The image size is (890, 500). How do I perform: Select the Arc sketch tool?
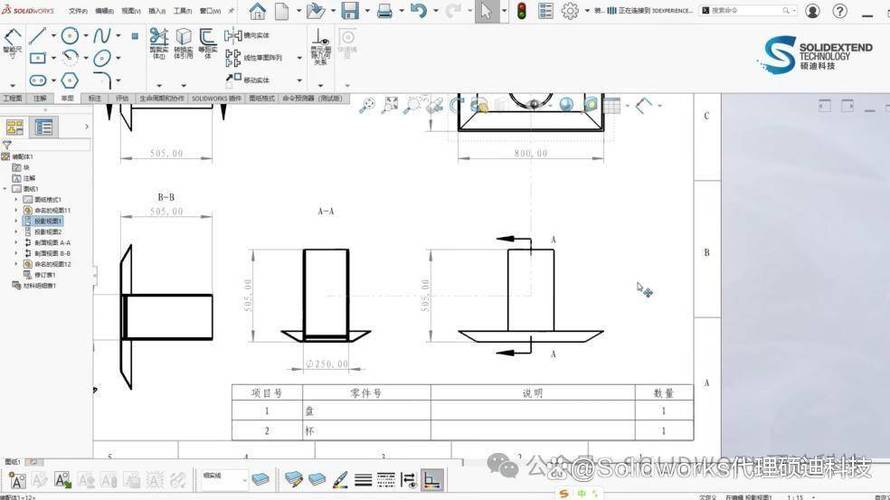(70, 58)
